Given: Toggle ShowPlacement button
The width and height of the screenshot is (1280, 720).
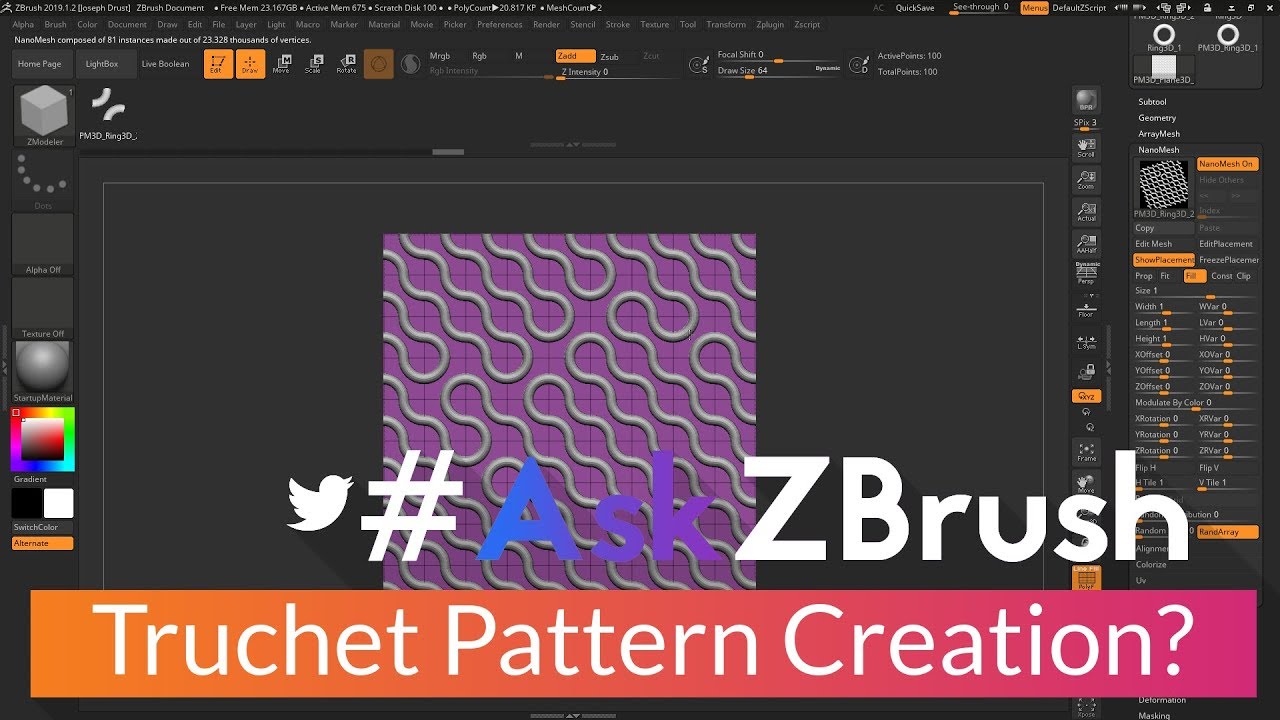Looking at the screenshot, I should pyautogui.click(x=1164, y=260).
